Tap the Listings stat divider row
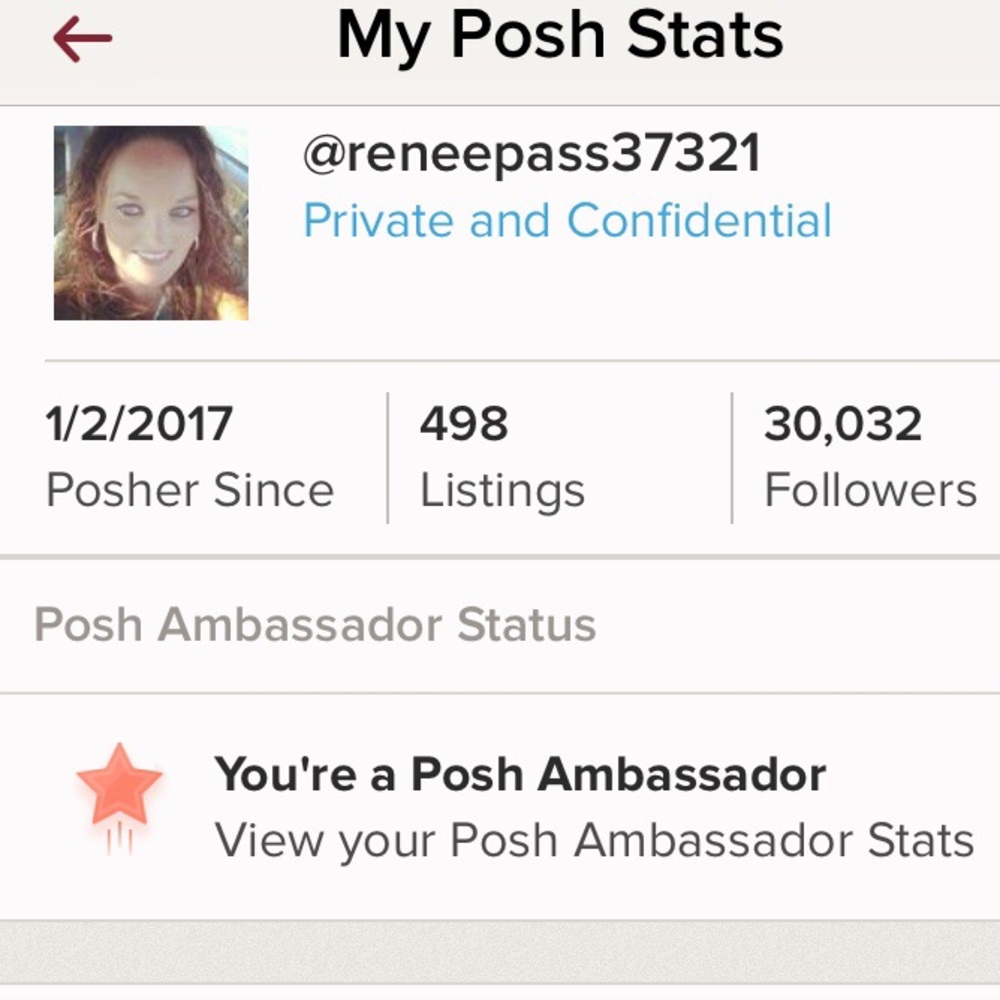This screenshot has width=1000, height=1000. [x=500, y=455]
